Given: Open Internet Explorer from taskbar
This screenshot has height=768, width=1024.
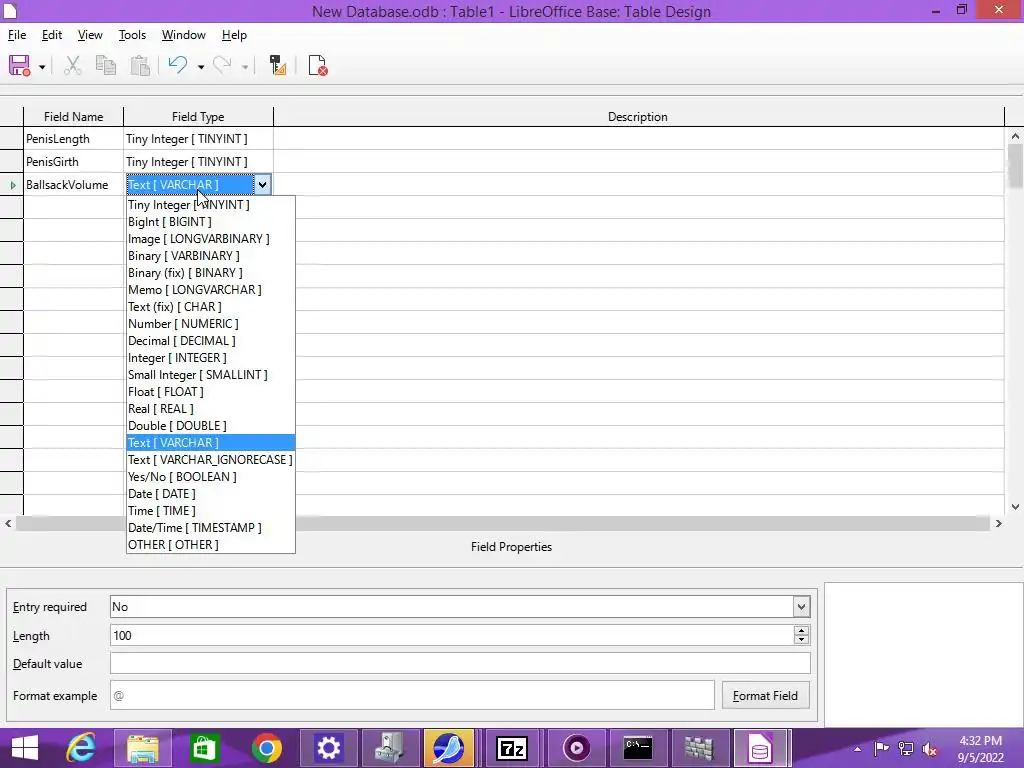Looking at the screenshot, I should [x=82, y=748].
